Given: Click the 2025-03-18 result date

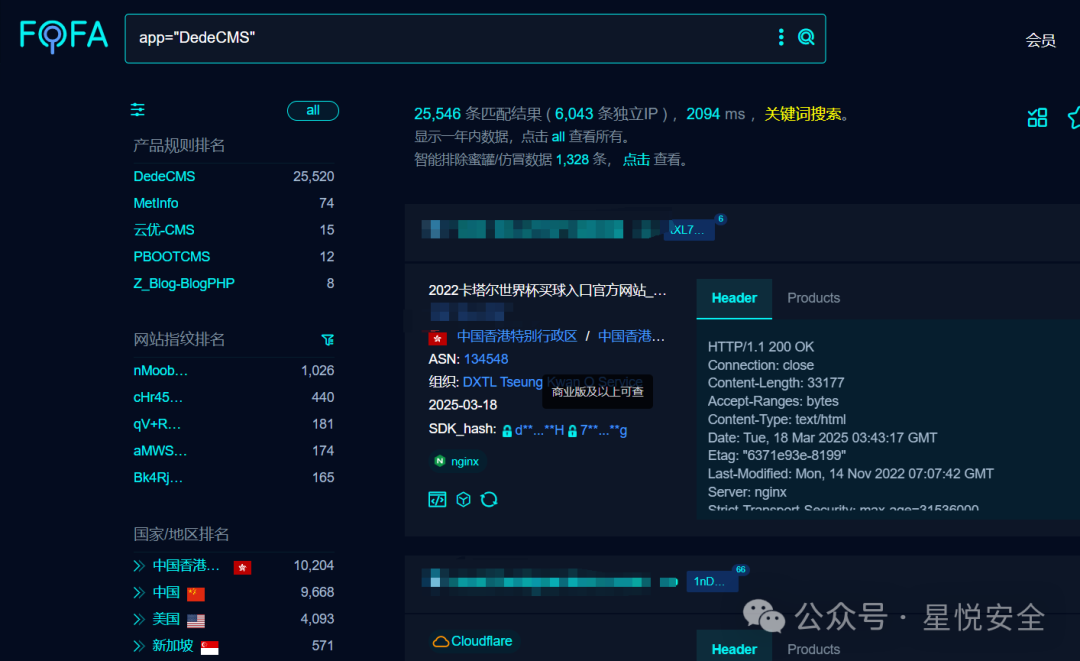Looking at the screenshot, I should point(463,405).
